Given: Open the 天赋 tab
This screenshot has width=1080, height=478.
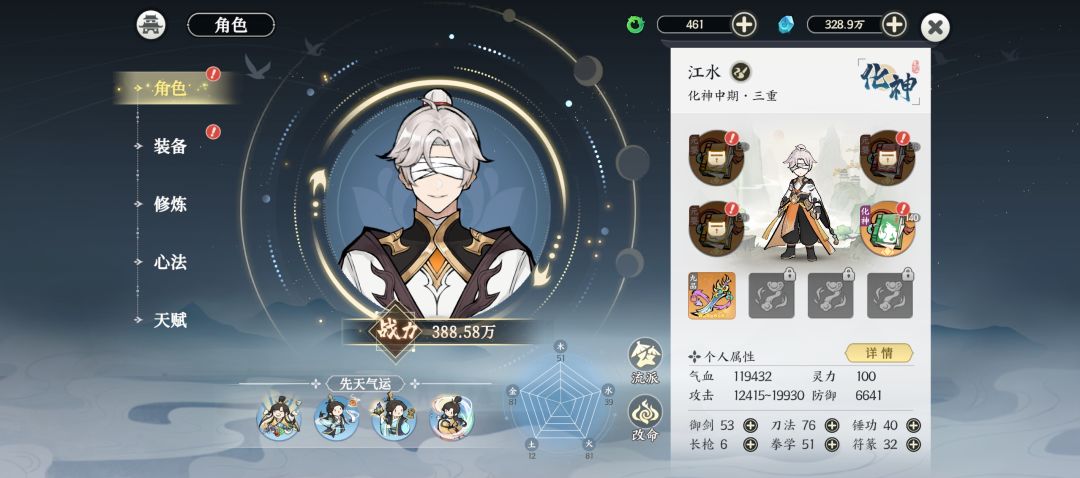Looking at the screenshot, I should (x=170, y=321).
